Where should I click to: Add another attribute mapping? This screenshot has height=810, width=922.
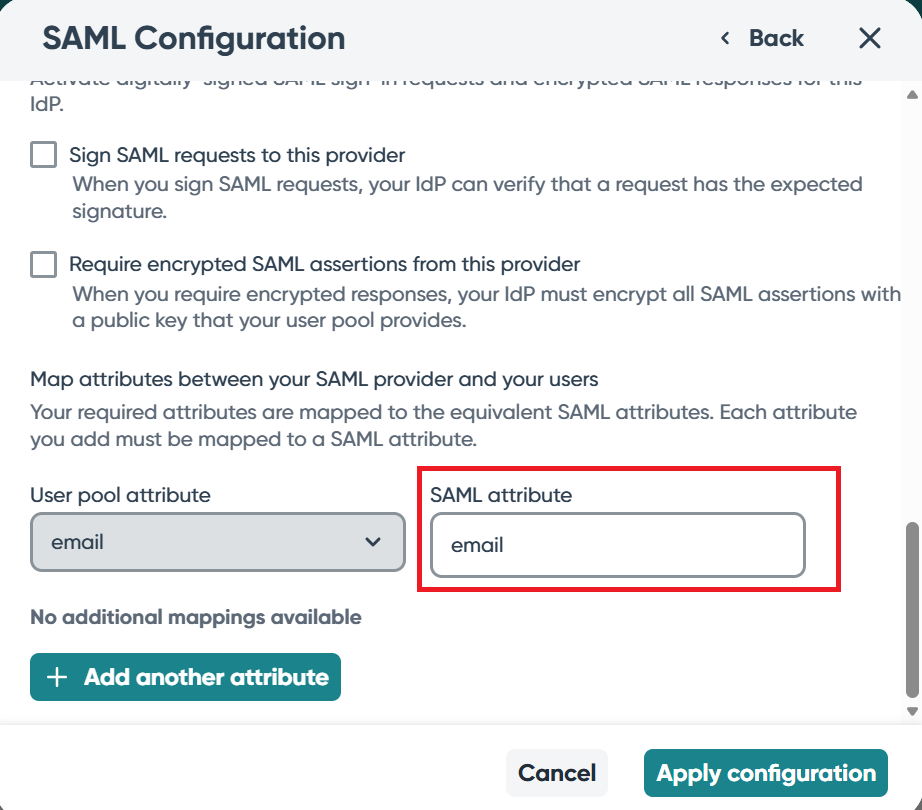[185, 677]
